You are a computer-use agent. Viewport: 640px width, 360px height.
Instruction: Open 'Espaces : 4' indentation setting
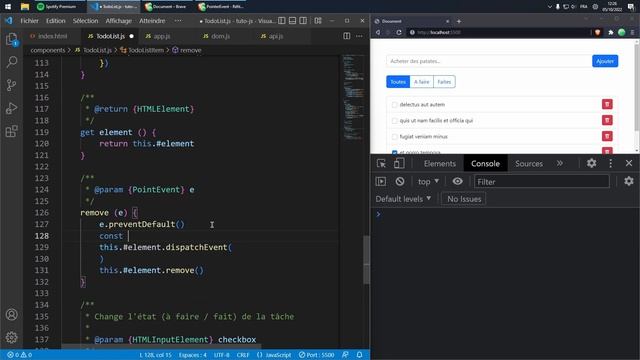point(193,355)
